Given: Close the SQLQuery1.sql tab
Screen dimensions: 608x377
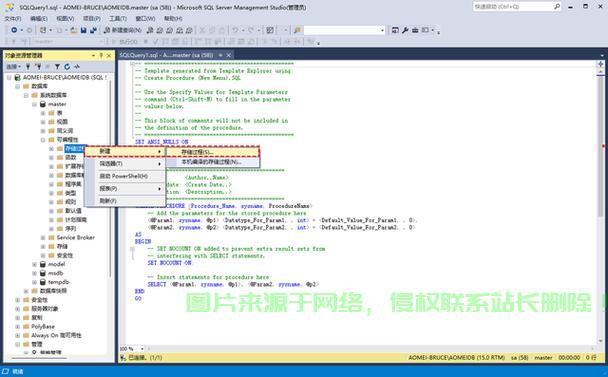Looking at the screenshot, I should coord(229,55).
